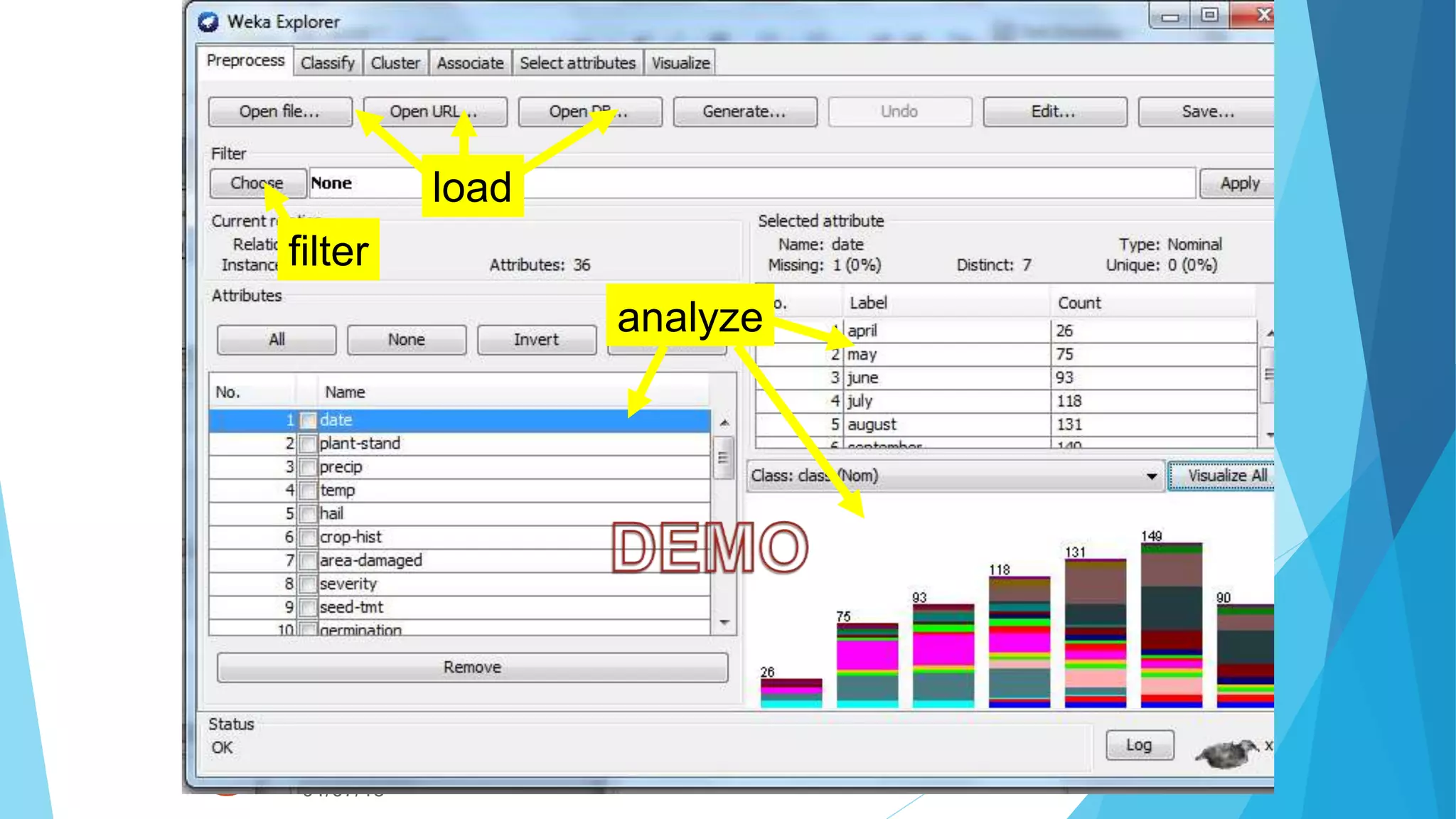Click the Visualize All button
Screen dimensions: 1456x819
tap(1223, 476)
